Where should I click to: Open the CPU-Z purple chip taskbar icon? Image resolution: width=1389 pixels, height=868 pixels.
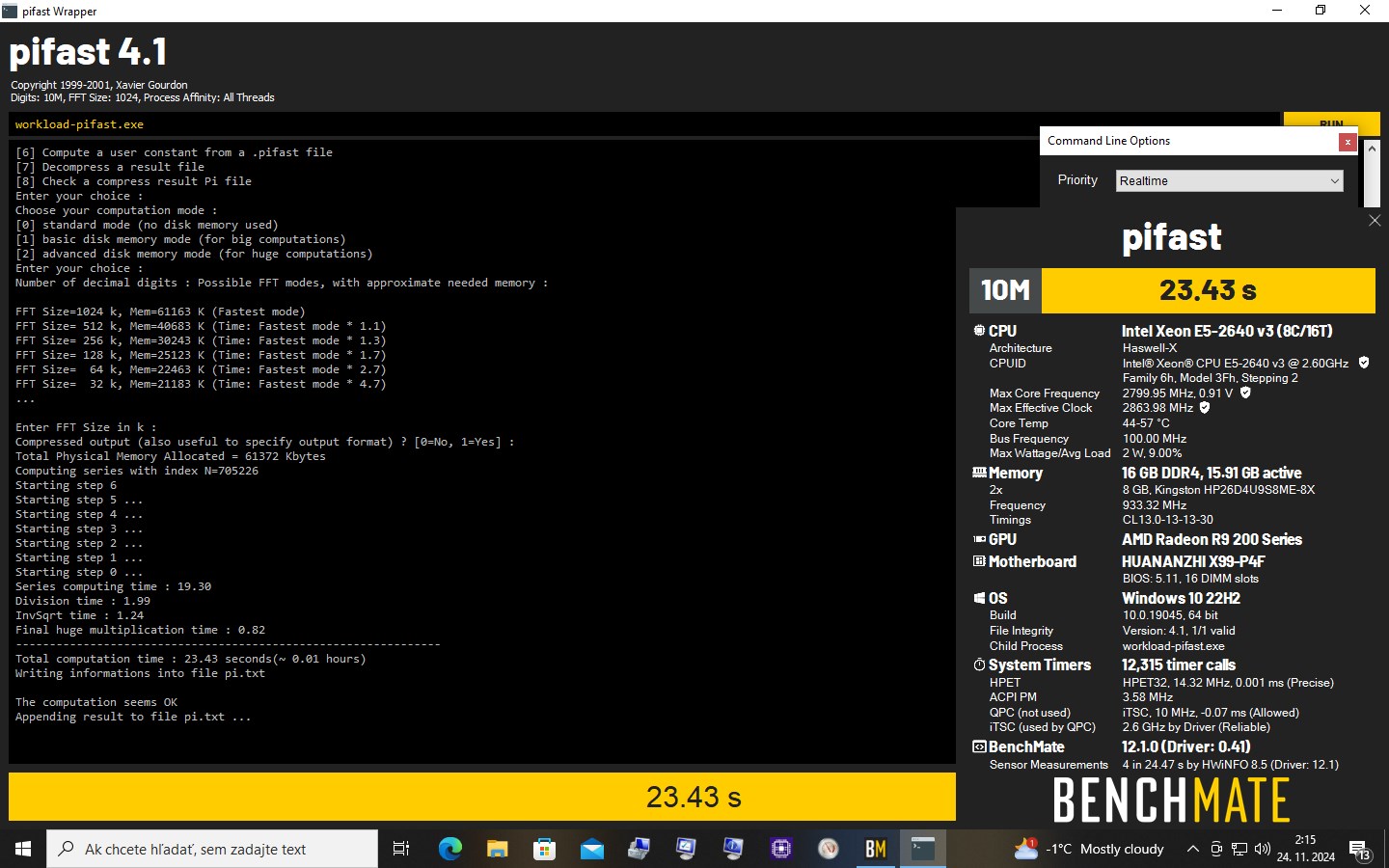(781, 849)
